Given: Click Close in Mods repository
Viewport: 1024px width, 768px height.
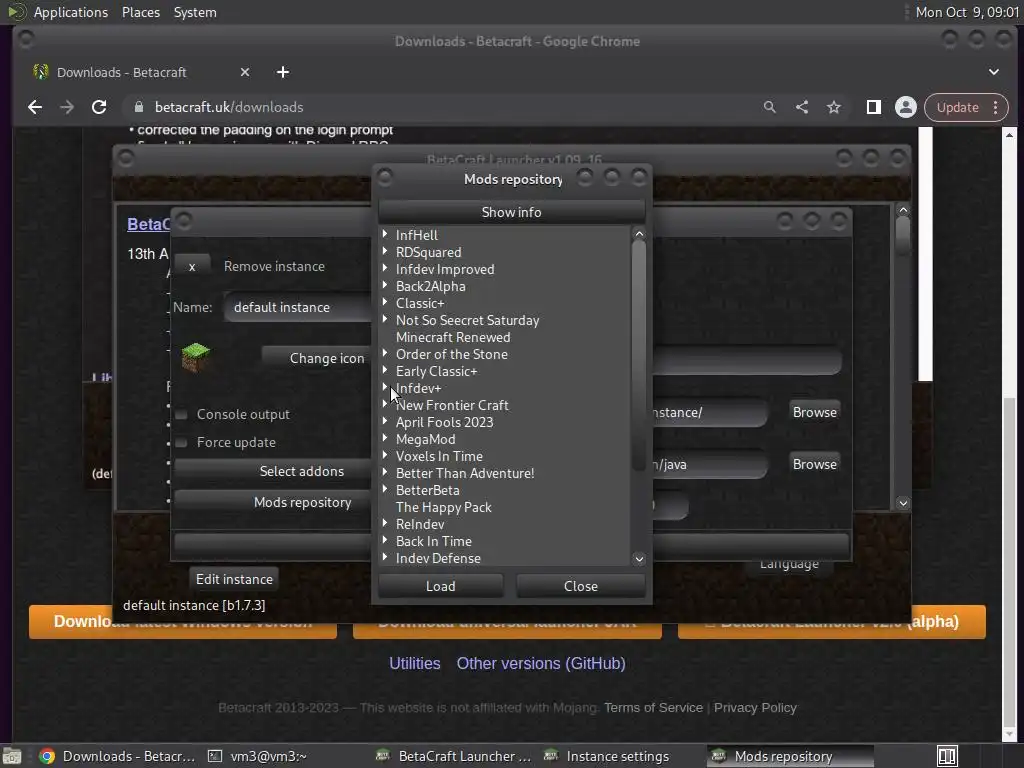Looking at the screenshot, I should 581,586.
